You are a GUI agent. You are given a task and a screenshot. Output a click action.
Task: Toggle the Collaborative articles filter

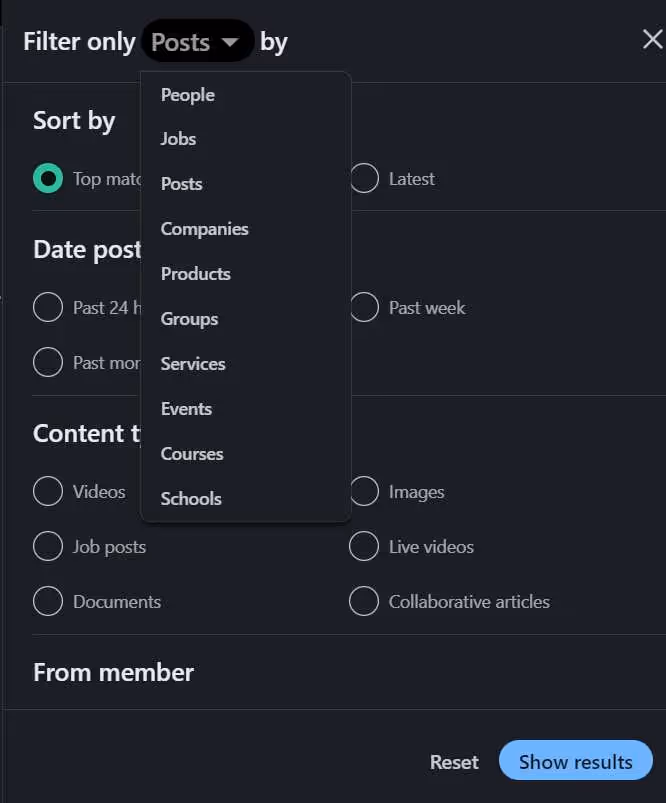(x=364, y=601)
